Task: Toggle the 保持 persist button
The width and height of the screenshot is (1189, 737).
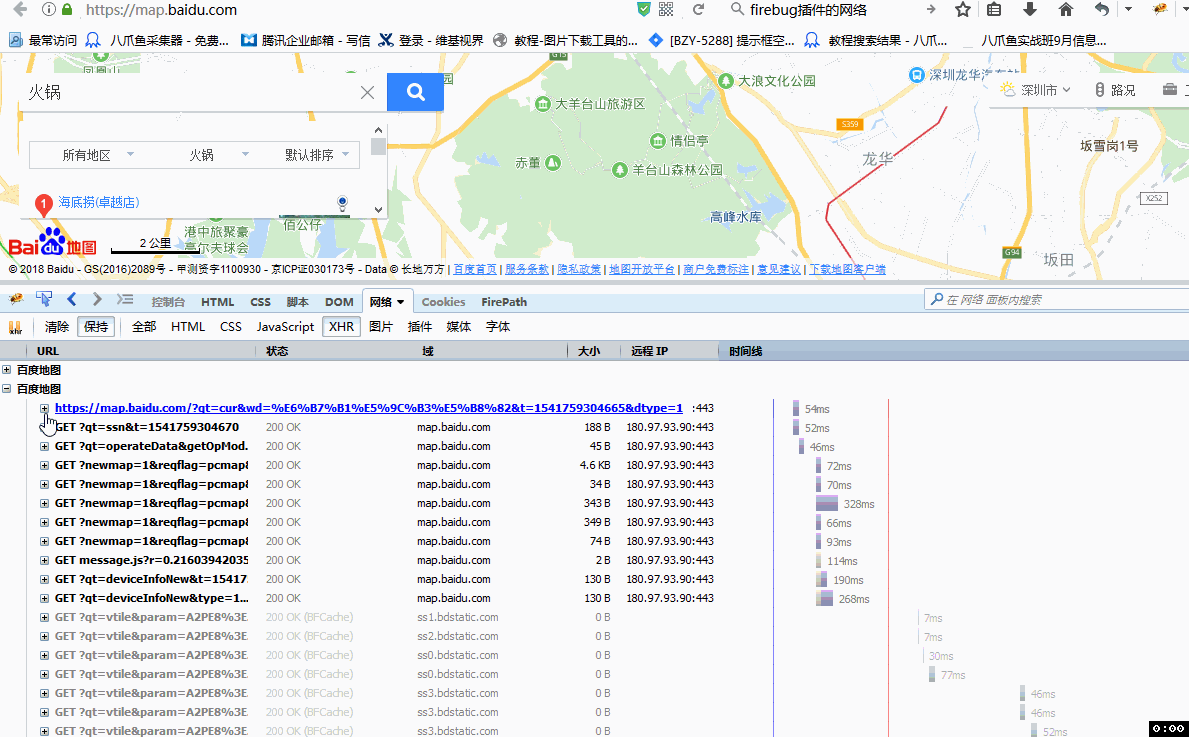Action: pos(96,327)
